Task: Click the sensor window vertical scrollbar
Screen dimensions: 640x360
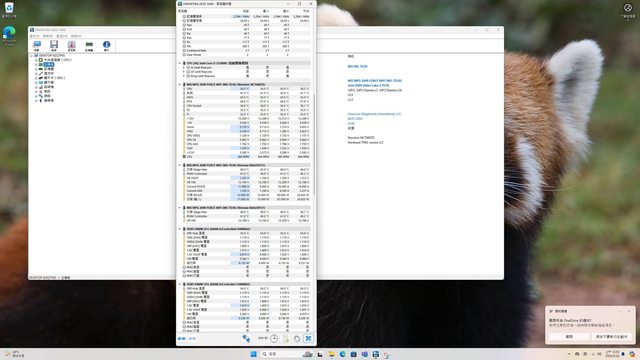Action: pos(315,145)
